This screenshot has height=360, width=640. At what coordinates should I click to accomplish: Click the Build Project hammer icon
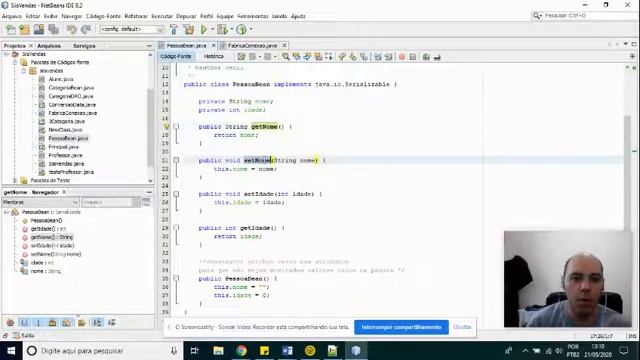[173, 29]
